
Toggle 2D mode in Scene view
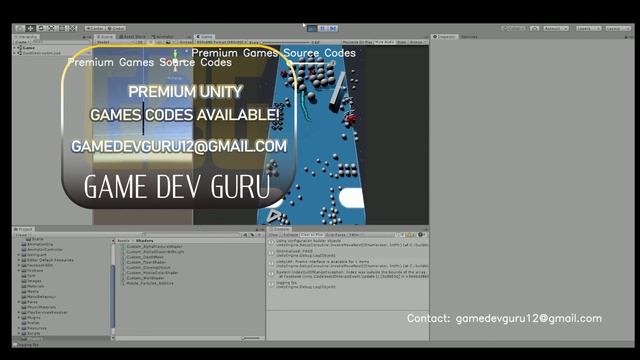[141, 42]
